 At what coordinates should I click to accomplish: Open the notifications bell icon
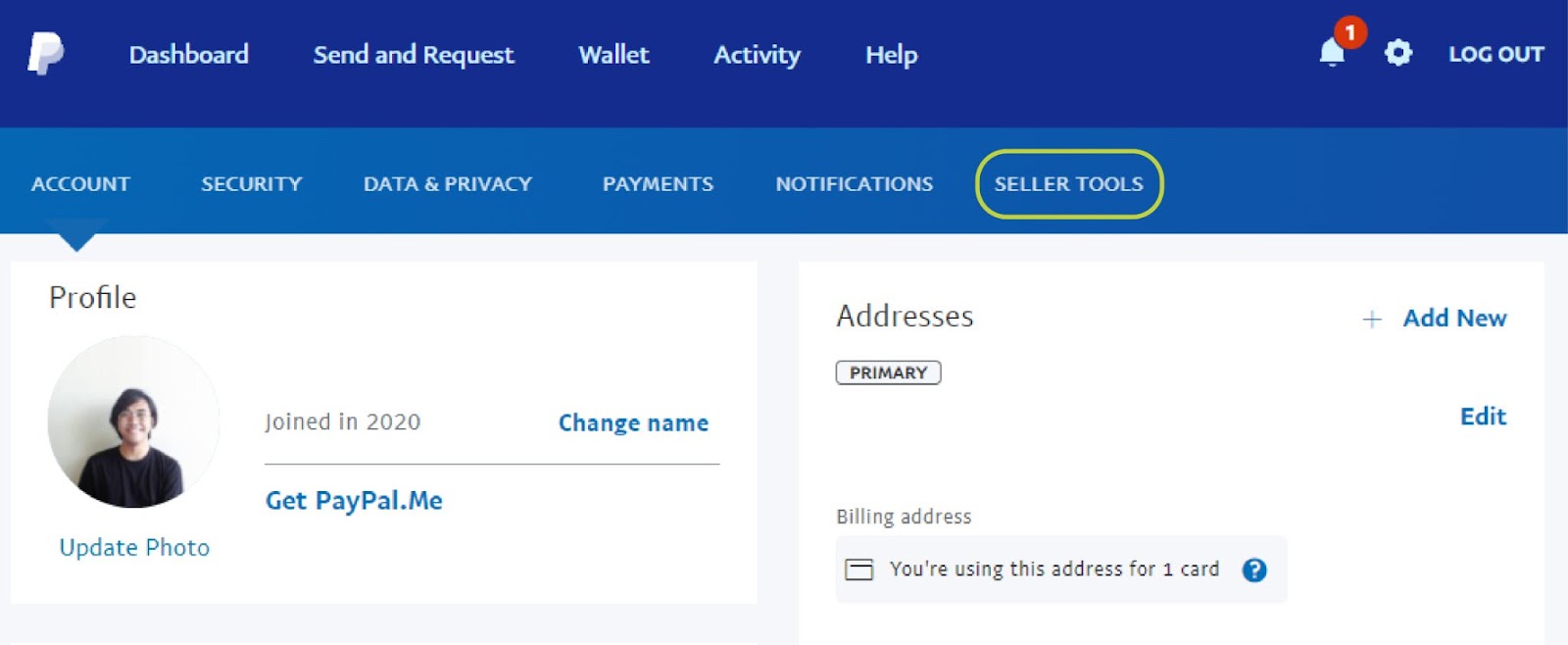(1332, 52)
